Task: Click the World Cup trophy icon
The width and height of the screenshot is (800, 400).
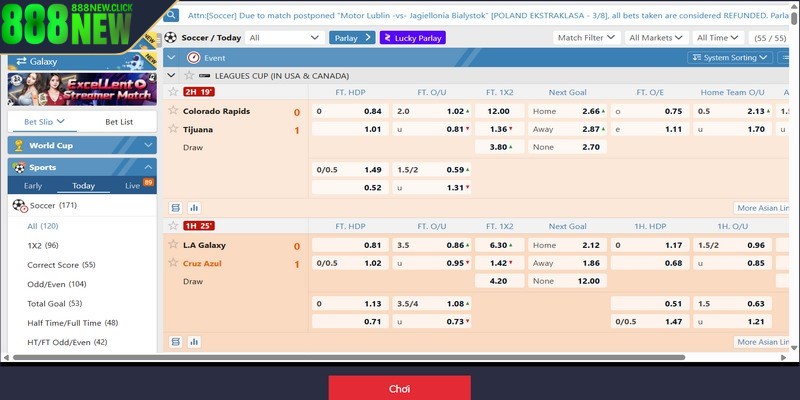Action: [17, 145]
